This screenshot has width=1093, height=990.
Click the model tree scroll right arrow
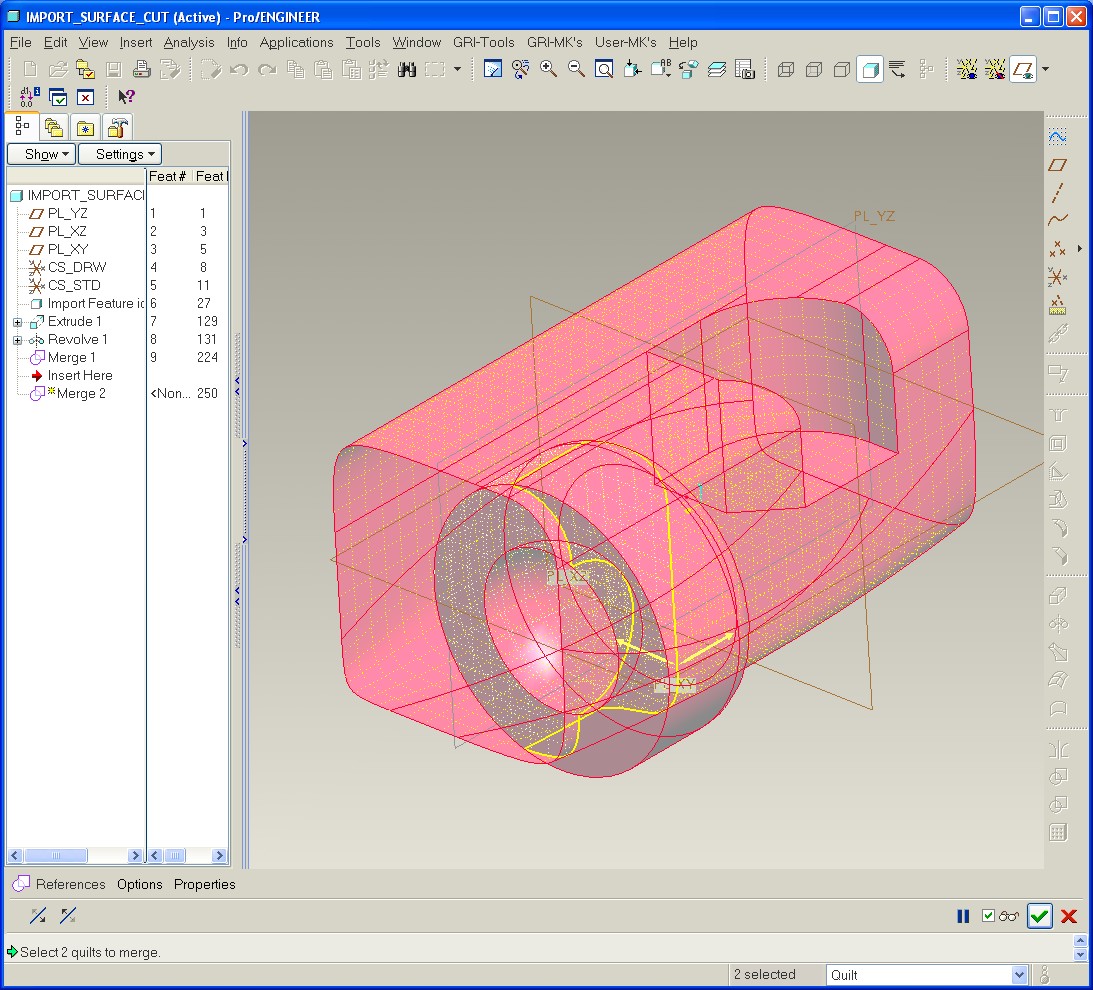[135, 855]
